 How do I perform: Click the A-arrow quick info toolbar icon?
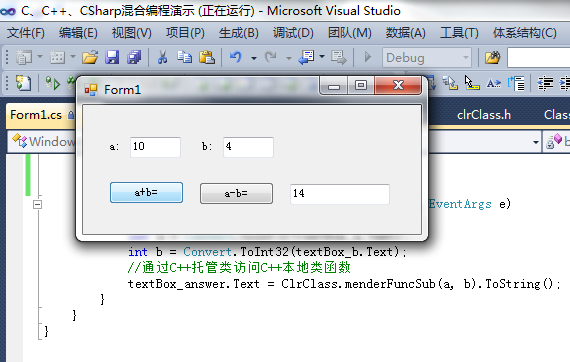(x=494, y=84)
